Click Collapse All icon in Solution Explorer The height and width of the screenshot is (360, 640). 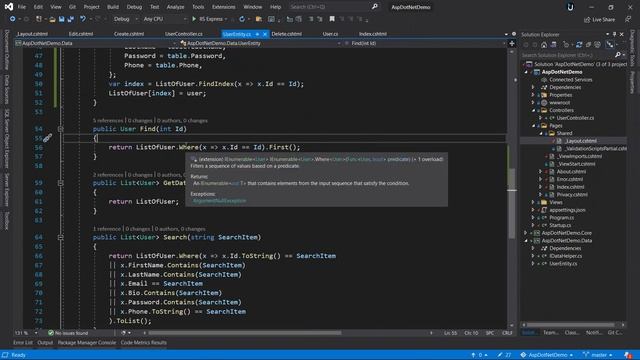click(588, 45)
